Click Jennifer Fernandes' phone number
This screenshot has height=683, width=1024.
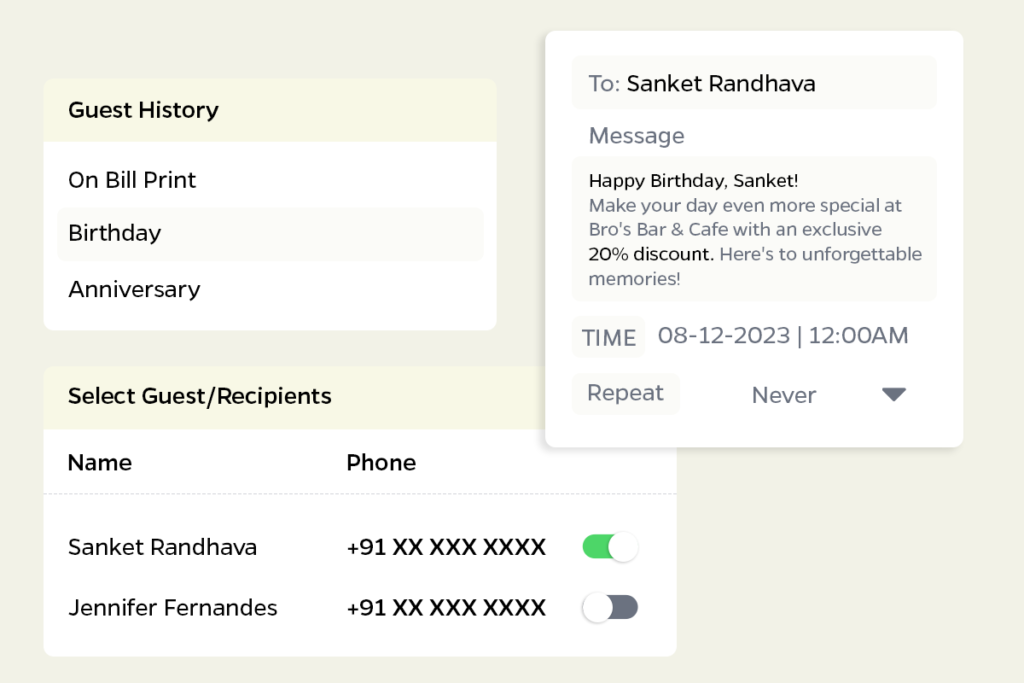tap(446, 607)
